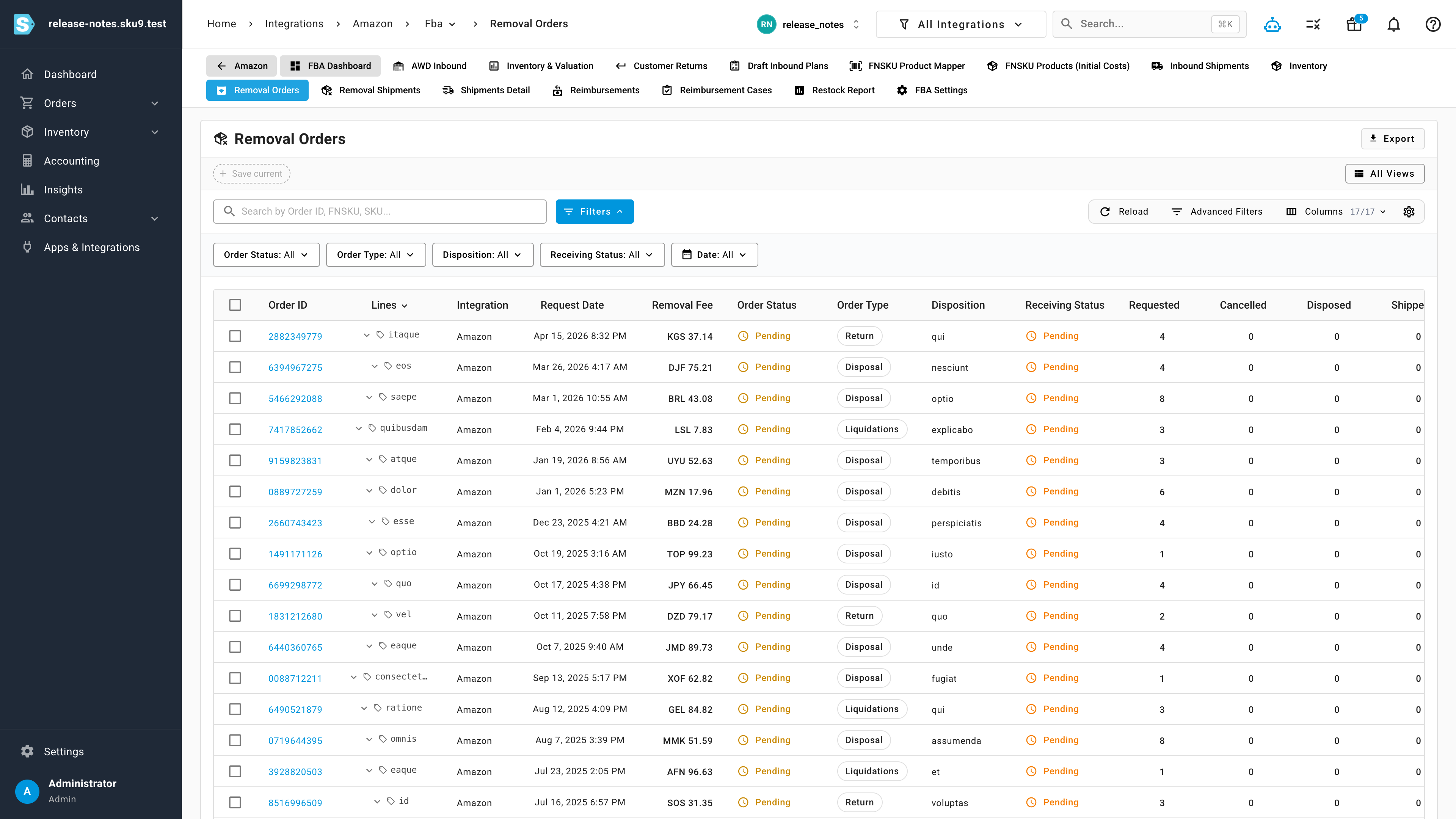Click the Integrations breadcrumb link
Image resolution: width=1456 pixels, height=819 pixels.
pyautogui.click(x=294, y=24)
